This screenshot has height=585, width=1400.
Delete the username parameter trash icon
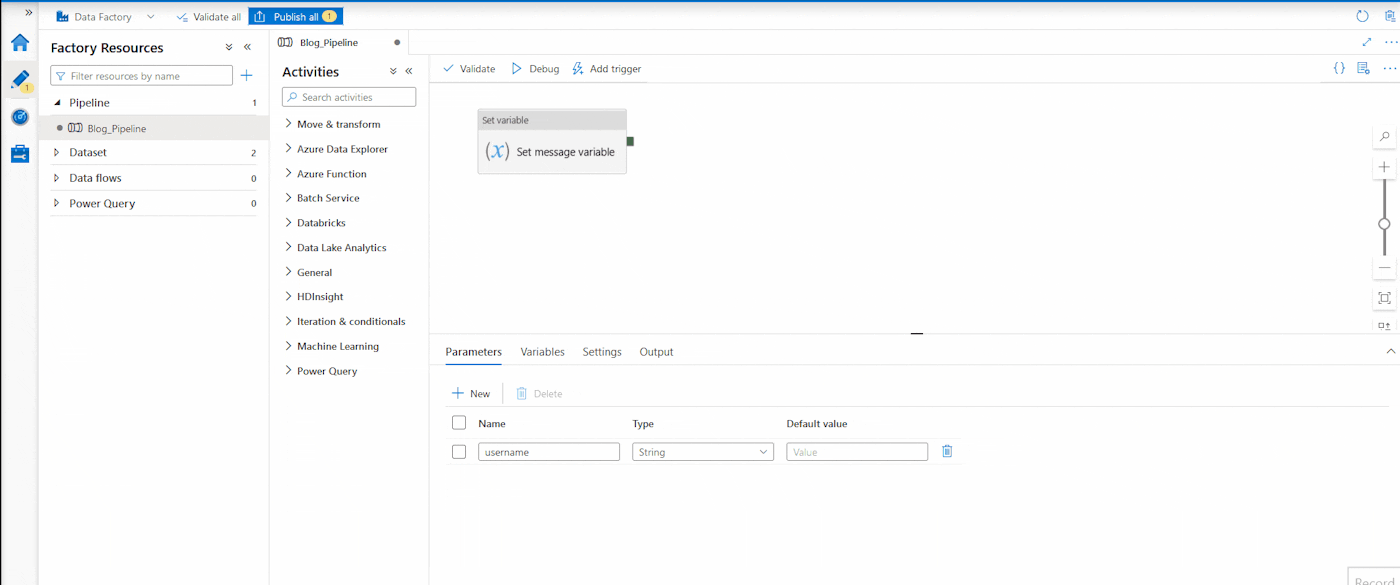pos(947,451)
